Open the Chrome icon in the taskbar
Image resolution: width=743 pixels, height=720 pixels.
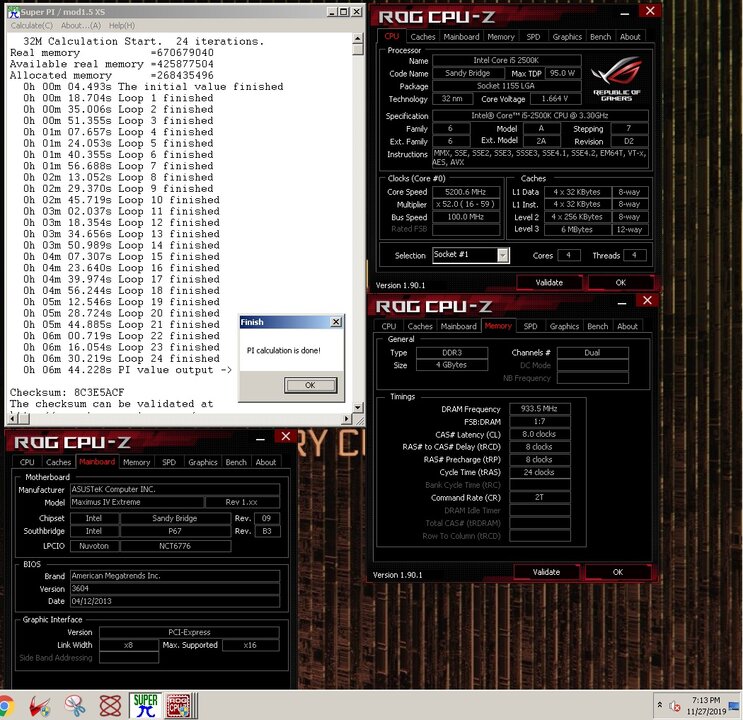(6, 705)
